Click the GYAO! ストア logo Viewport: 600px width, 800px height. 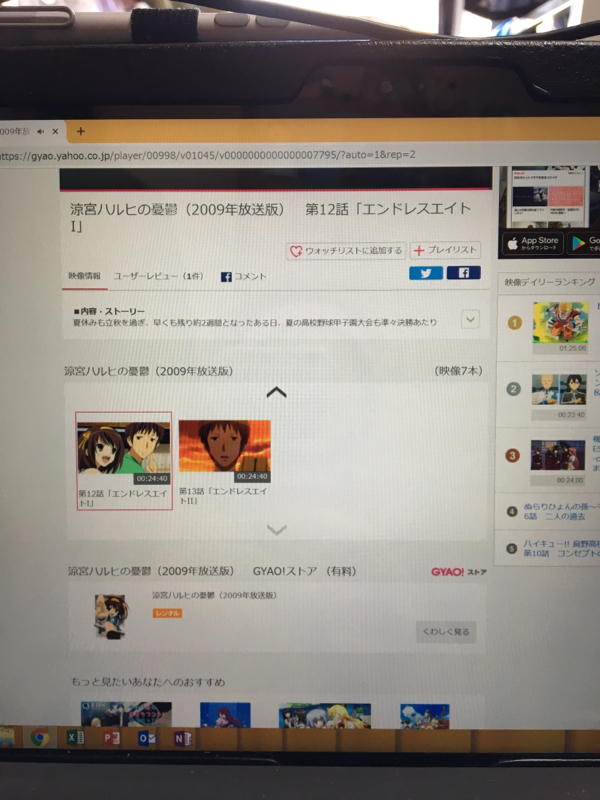[459, 572]
